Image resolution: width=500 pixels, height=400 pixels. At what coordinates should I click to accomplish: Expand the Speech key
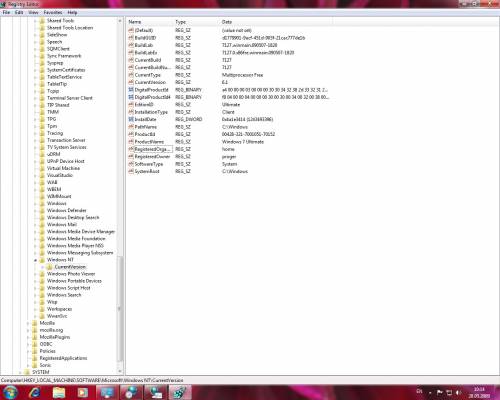point(35,42)
